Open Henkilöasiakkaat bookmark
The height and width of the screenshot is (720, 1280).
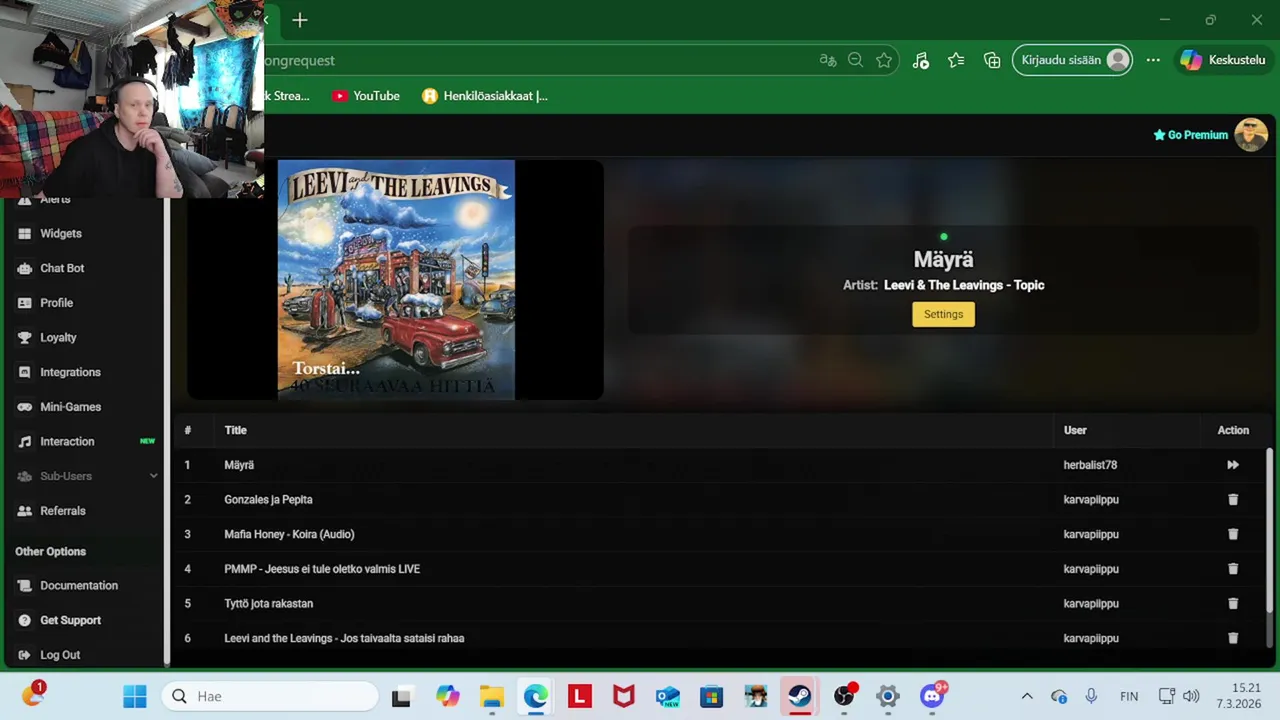tap(485, 96)
